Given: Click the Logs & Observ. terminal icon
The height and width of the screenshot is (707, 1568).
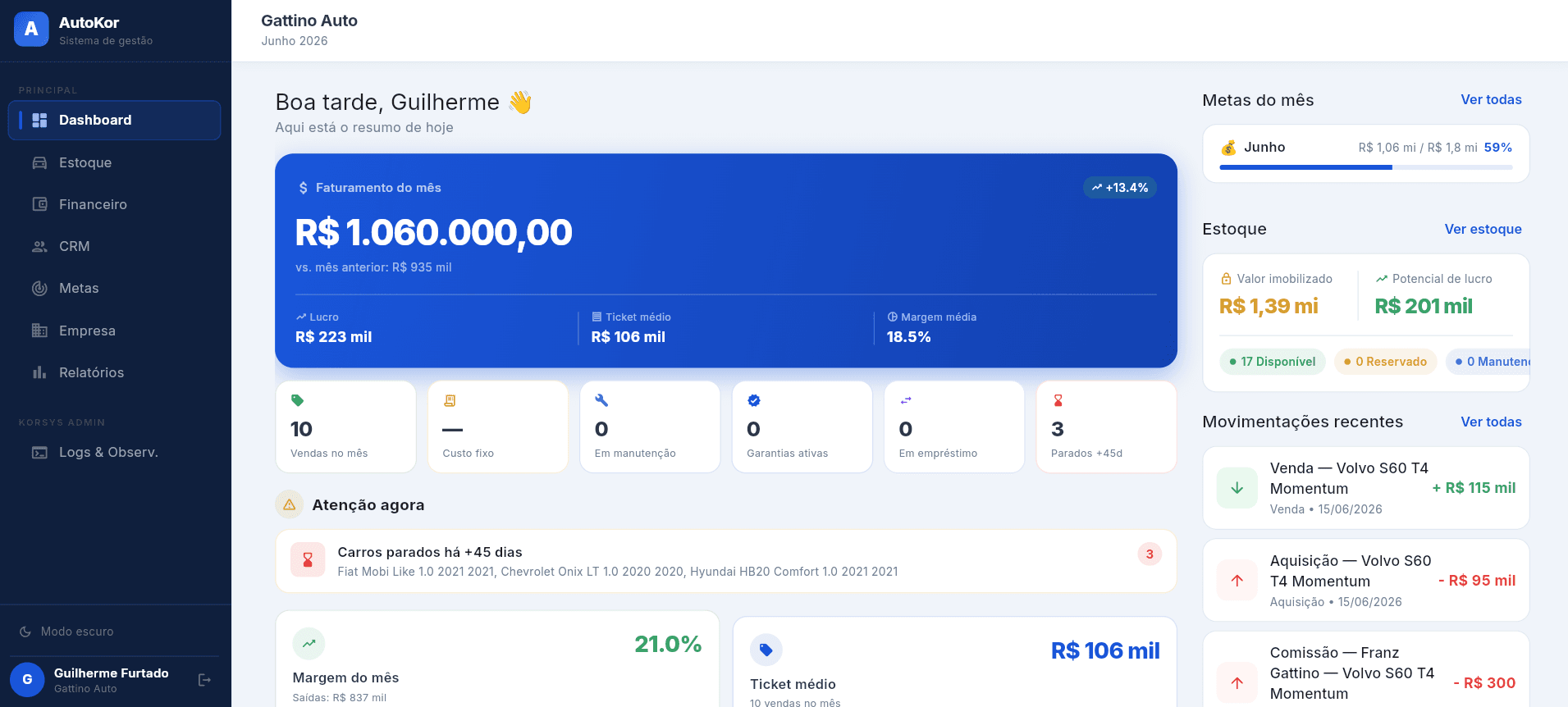Looking at the screenshot, I should tap(39, 452).
